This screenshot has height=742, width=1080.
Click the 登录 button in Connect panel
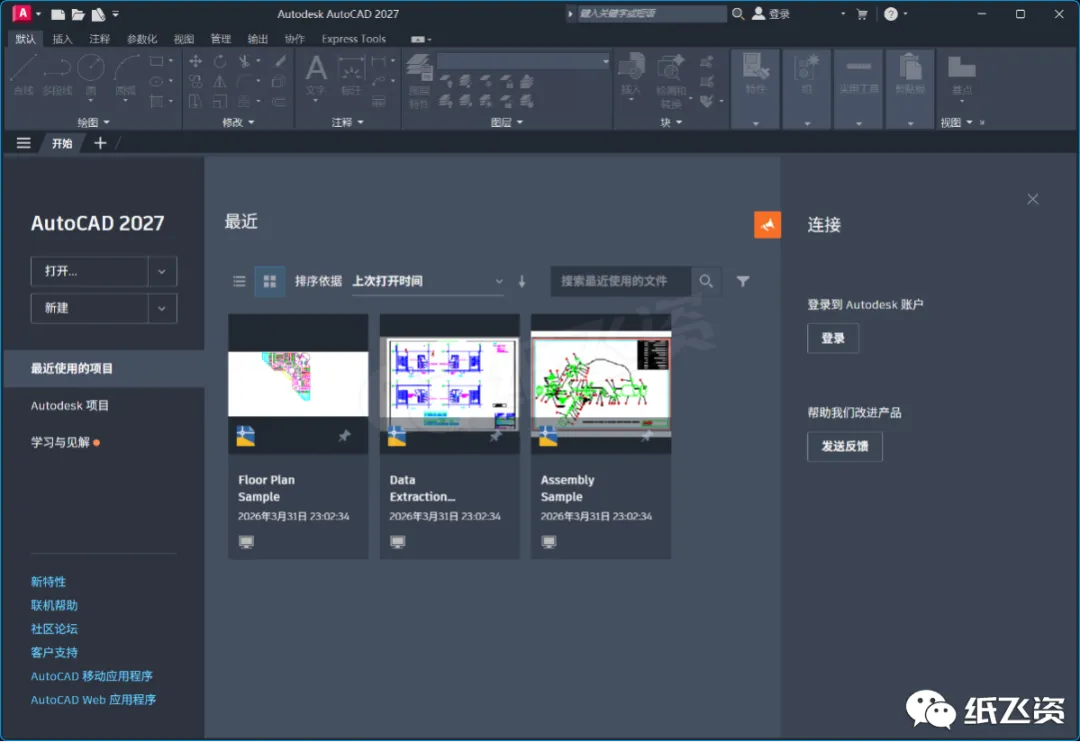coord(833,338)
